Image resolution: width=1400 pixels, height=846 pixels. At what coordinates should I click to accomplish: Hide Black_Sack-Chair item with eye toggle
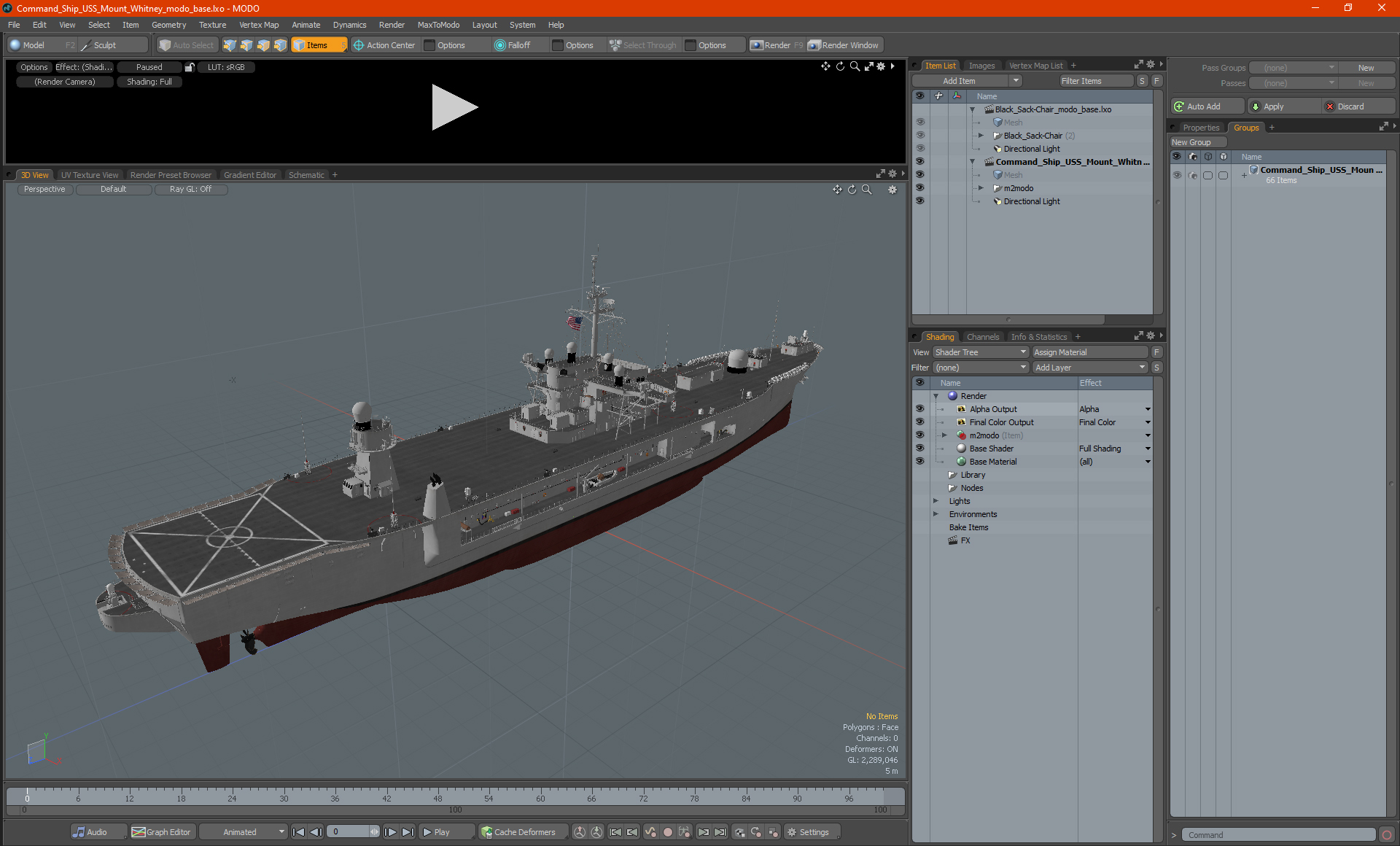(x=919, y=136)
